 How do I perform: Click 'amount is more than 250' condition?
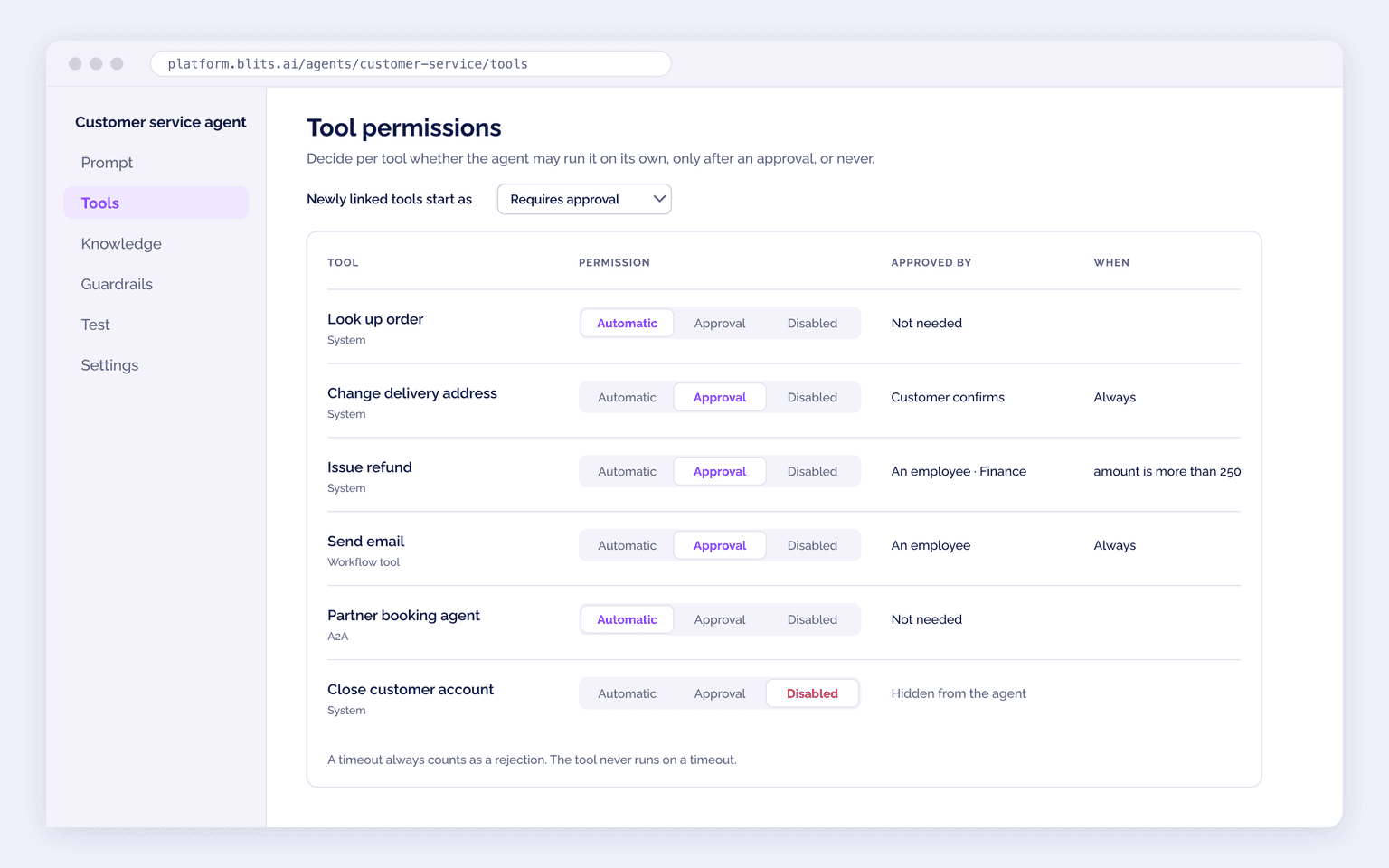pyautogui.click(x=1167, y=471)
